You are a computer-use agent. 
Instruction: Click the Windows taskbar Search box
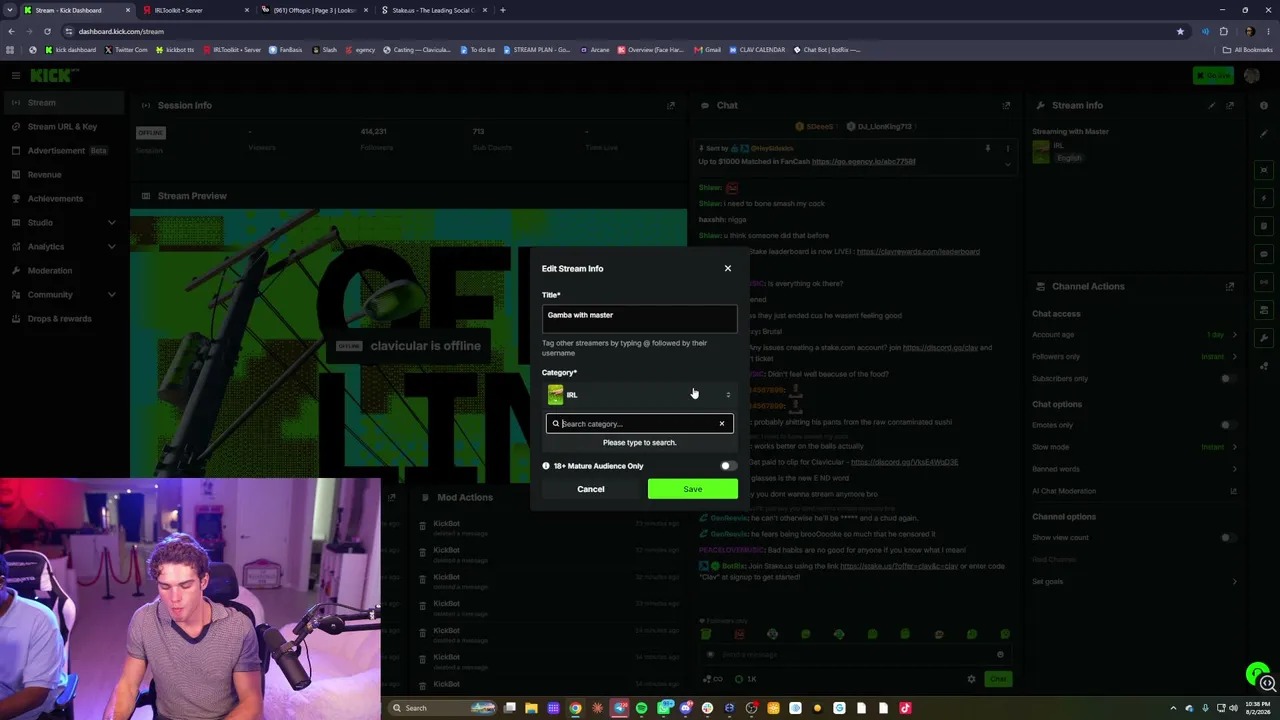pyautogui.click(x=441, y=708)
